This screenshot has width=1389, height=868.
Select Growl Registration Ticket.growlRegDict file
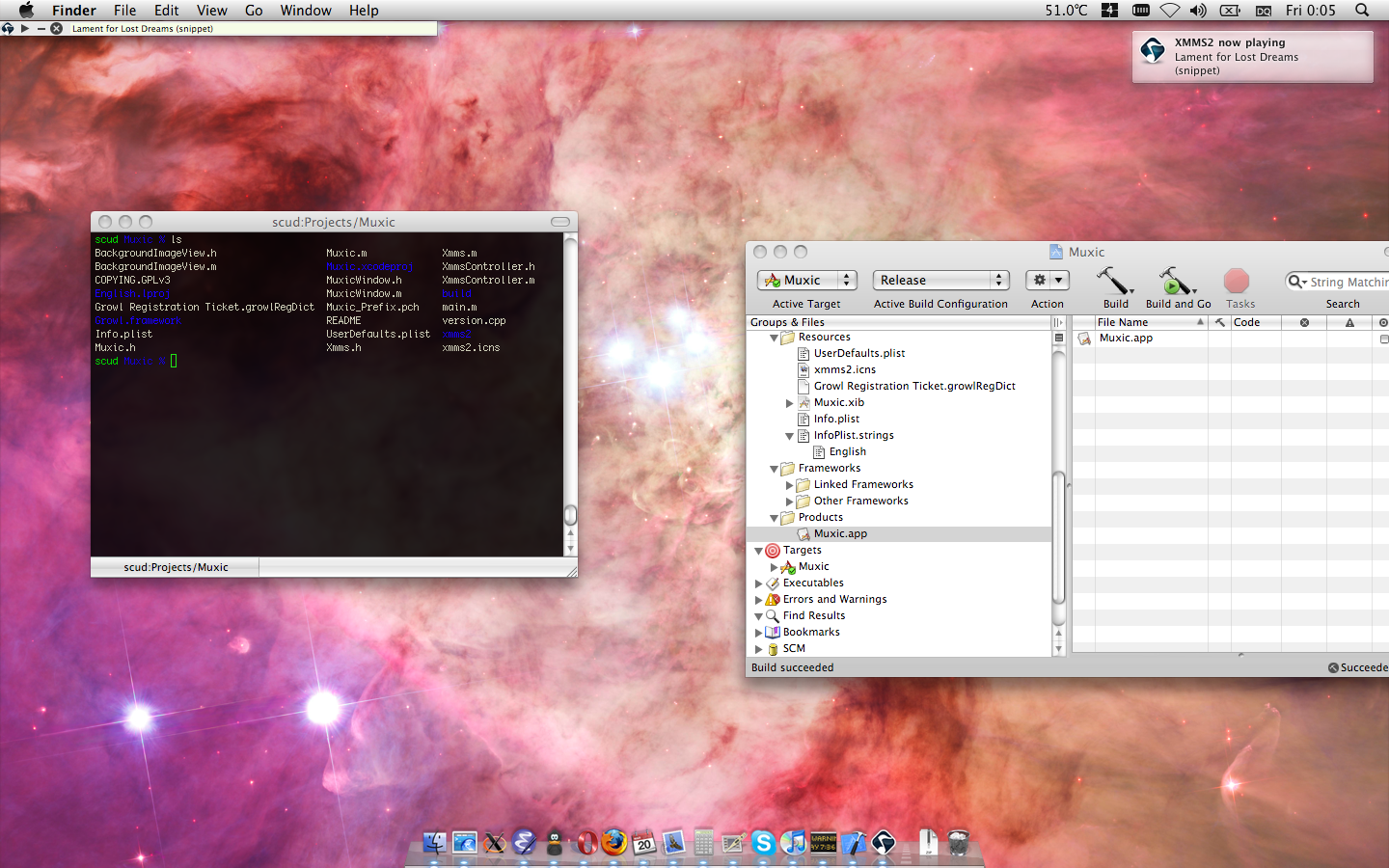[913, 386]
